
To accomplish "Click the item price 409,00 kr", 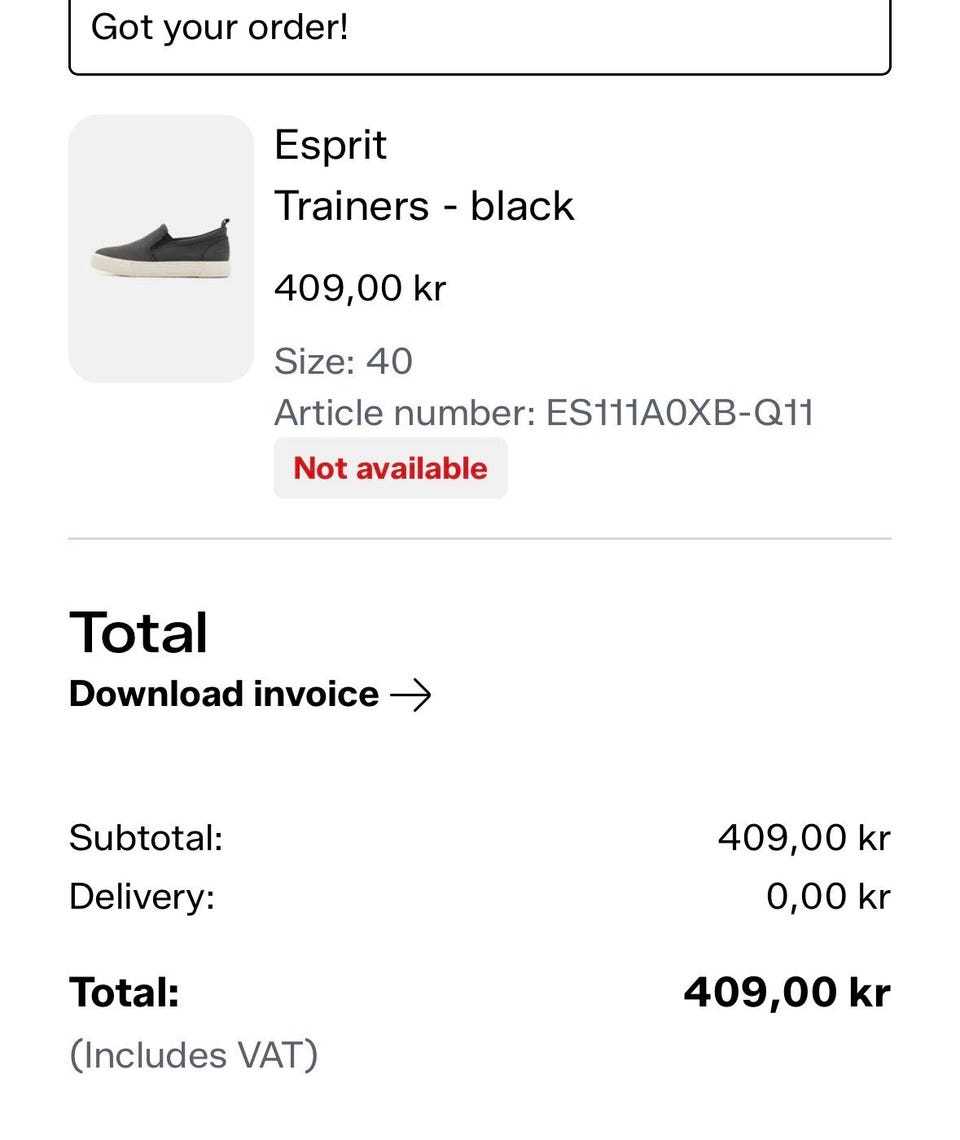I will (x=360, y=288).
